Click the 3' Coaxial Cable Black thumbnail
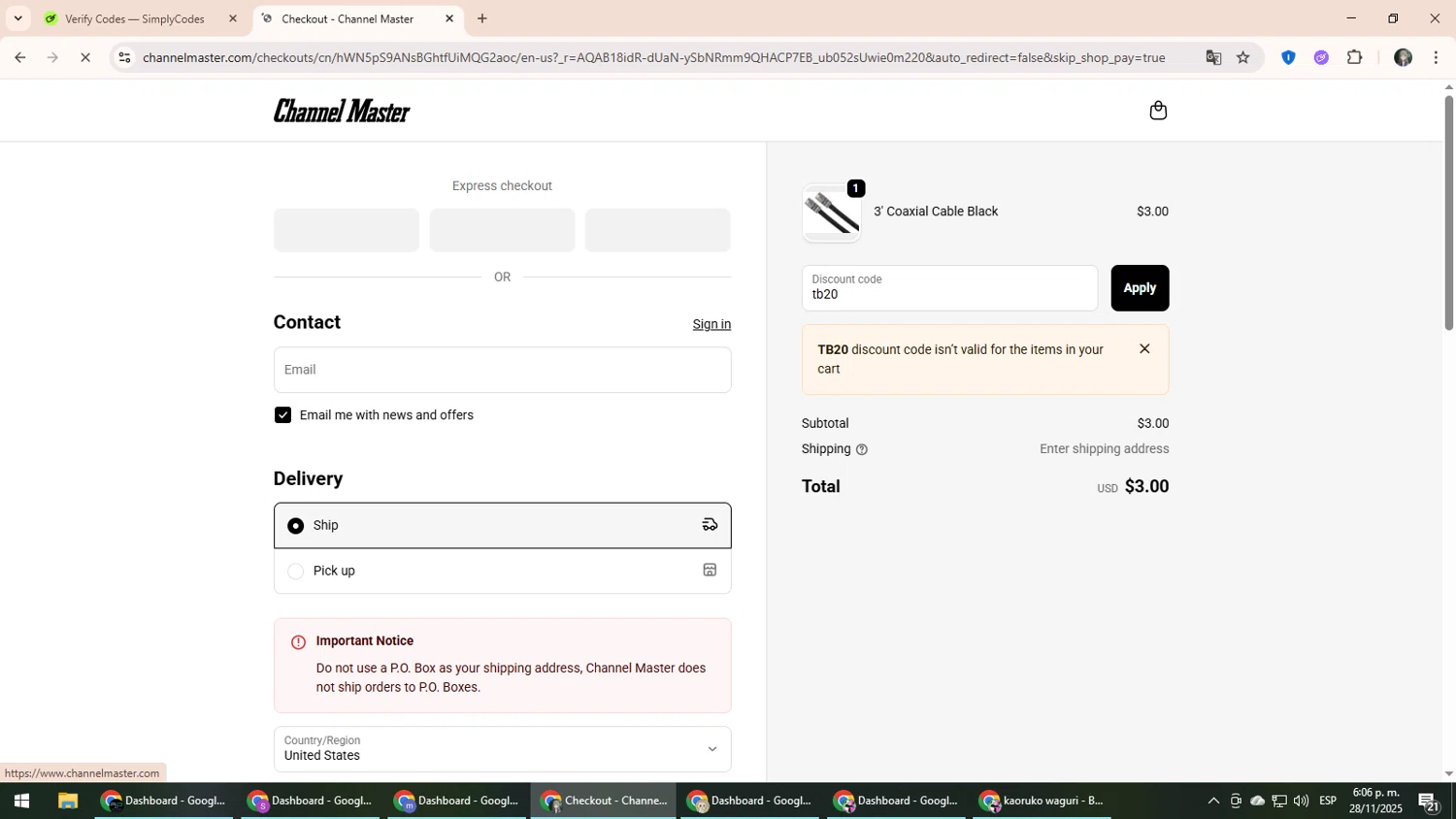This screenshot has height=819, width=1456. pyautogui.click(x=831, y=213)
